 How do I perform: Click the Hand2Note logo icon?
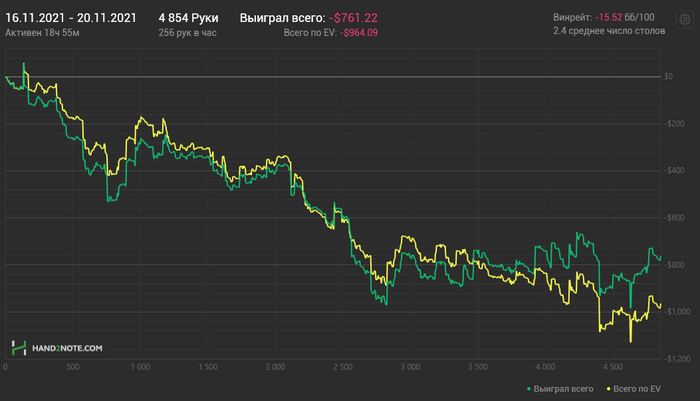pos(19,348)
